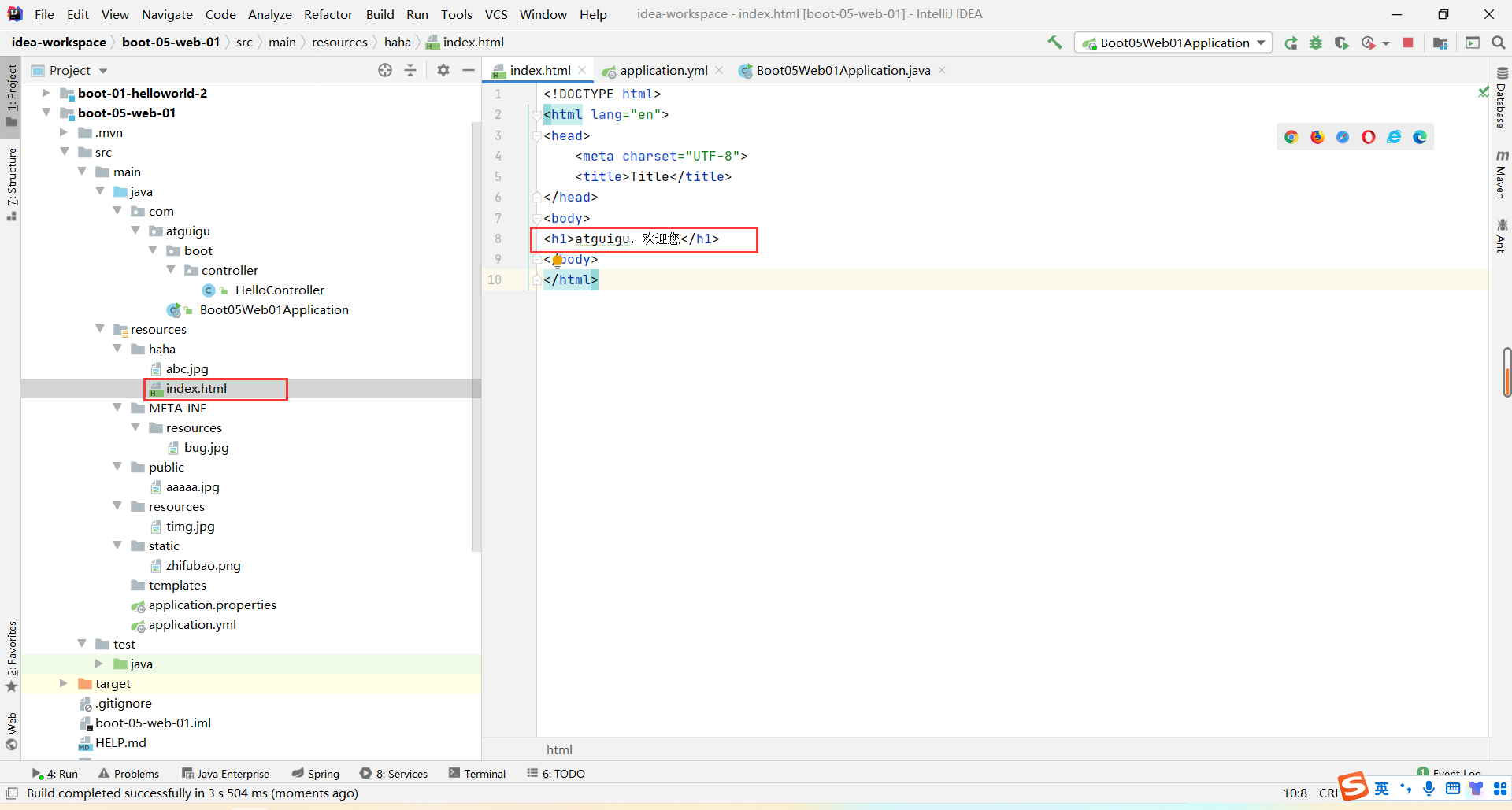Open index.html preview in Firefox
1512x810 pixels.
[1317, 137]
